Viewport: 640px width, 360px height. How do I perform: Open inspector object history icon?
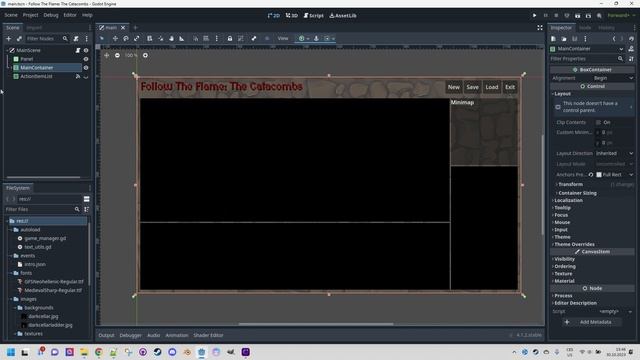[x=631, y=38]
